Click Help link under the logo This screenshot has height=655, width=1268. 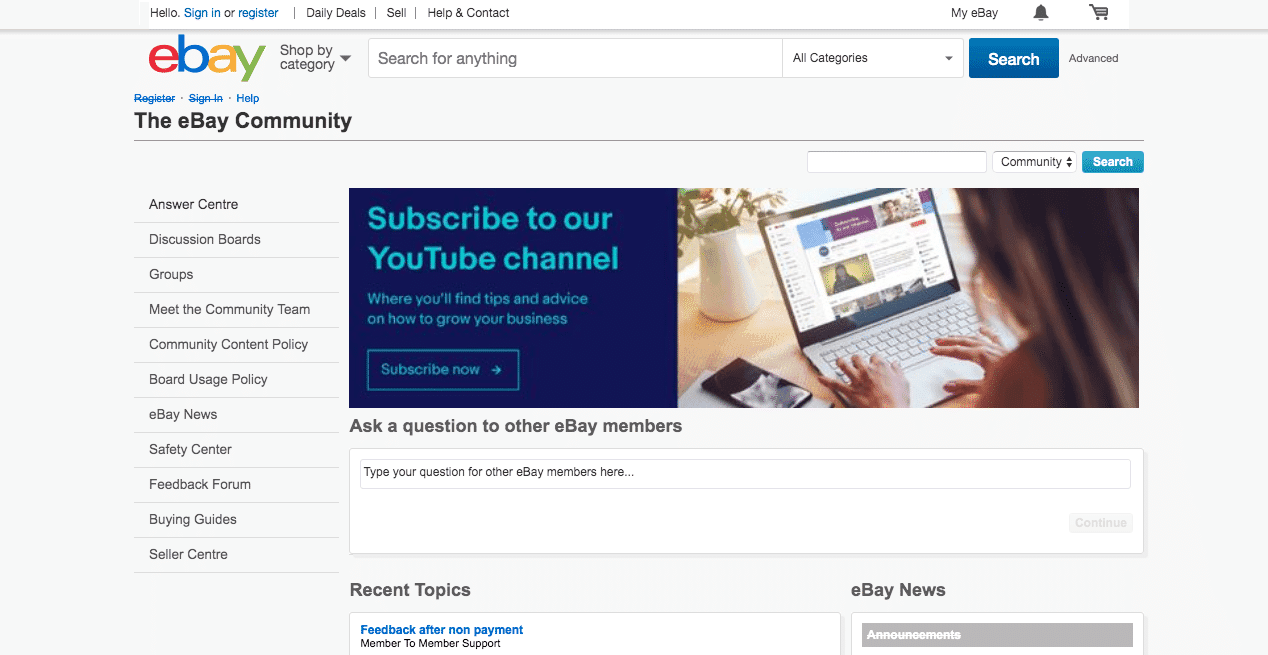(x=247, y=98)
